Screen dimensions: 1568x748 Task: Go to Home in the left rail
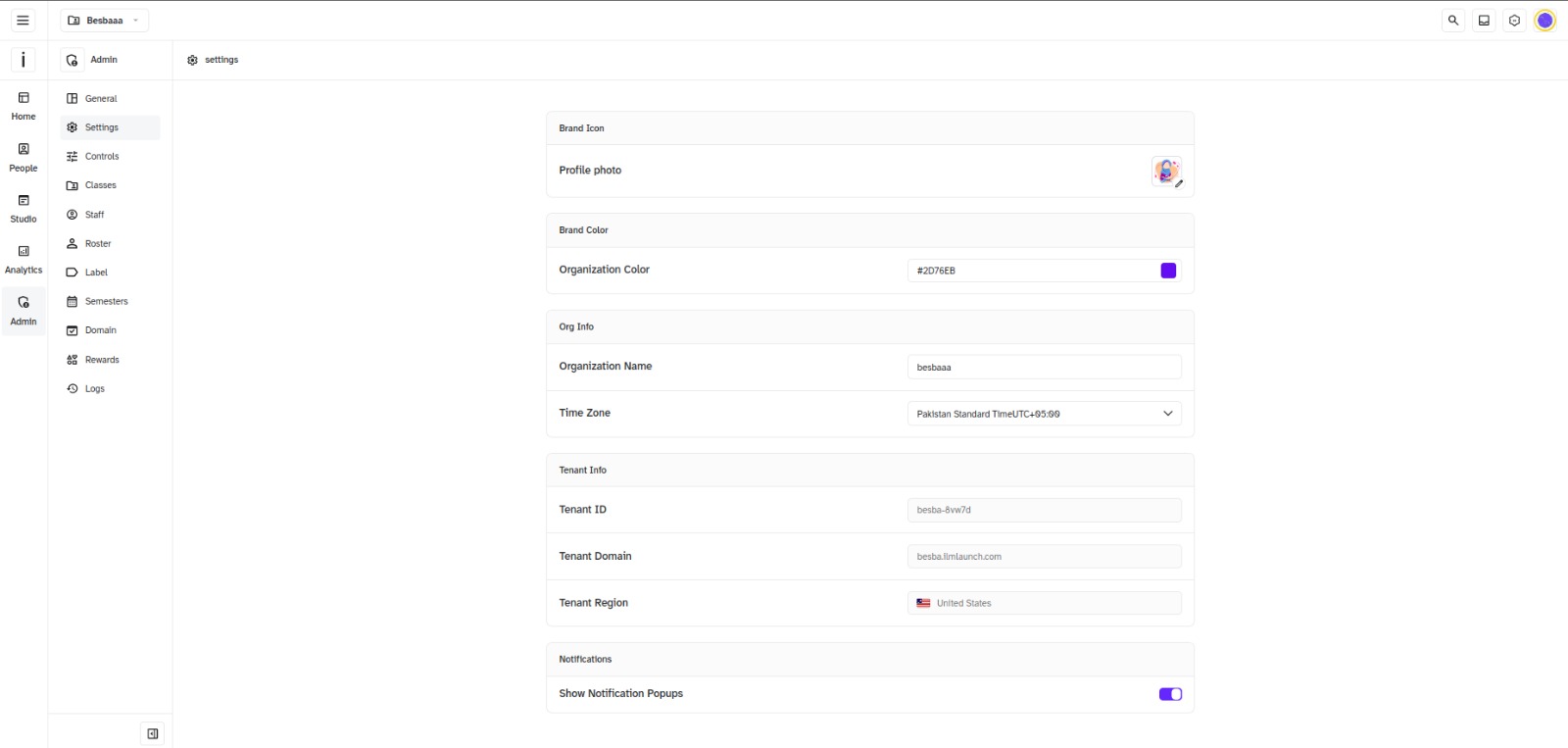(x=24, y=106)
